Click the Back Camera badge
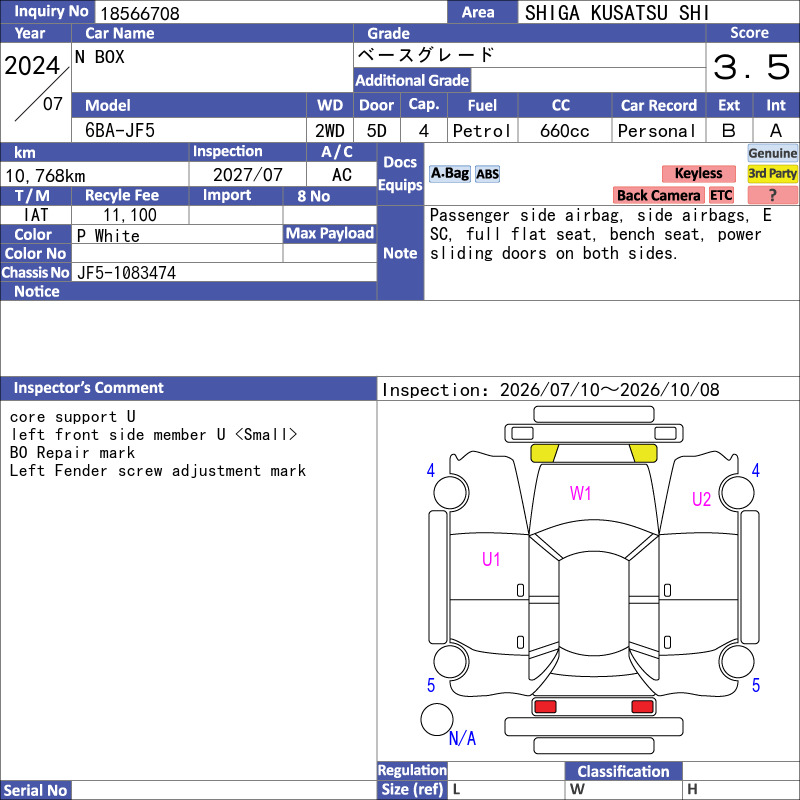Viewport: 800px width, 800px height. click(x=658, y=195)
